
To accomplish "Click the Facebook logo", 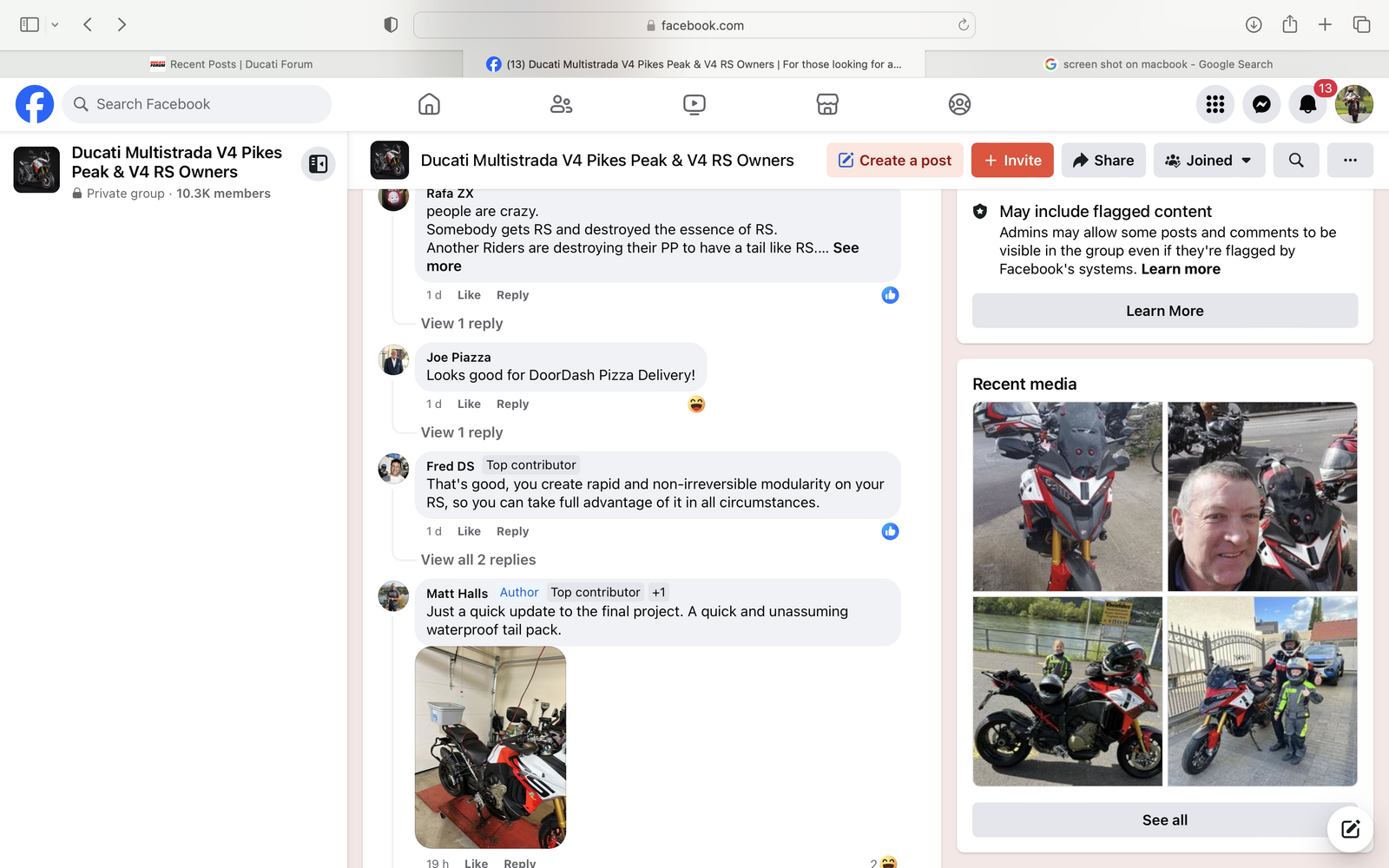I will (x=35, y=104).
